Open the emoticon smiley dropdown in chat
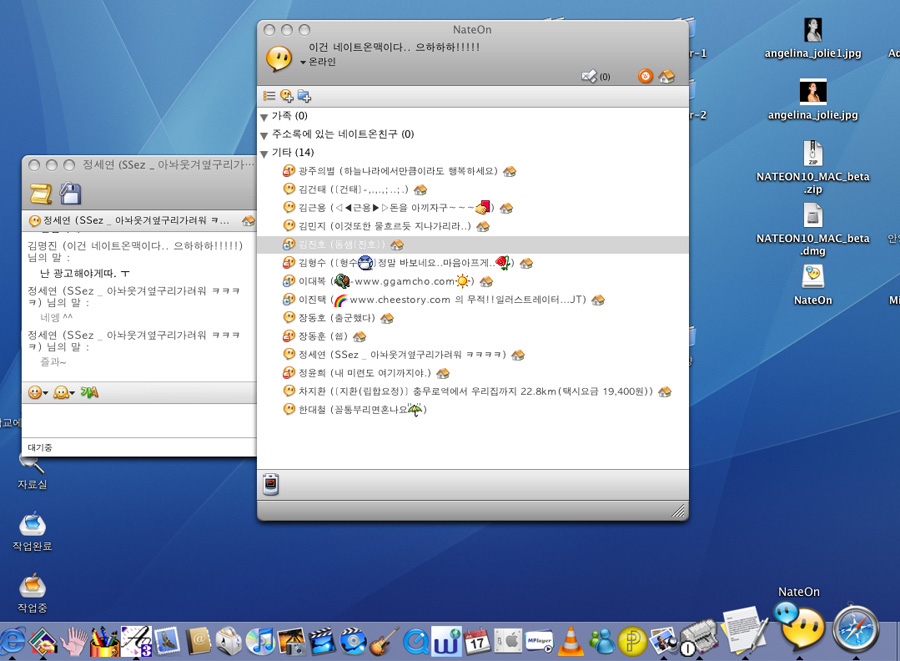 click(38, 392)
